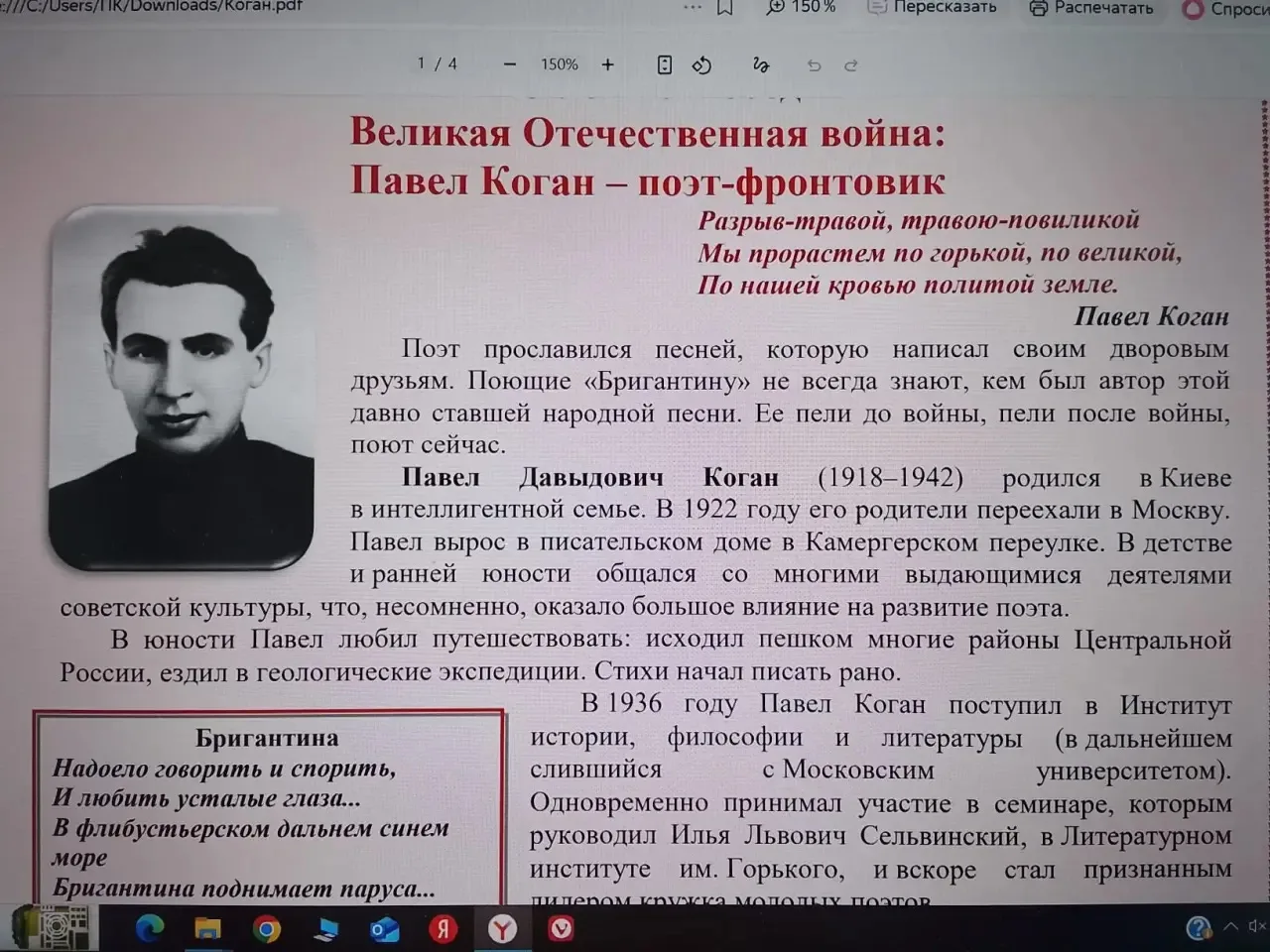Redo the last annotation
The image size is (1270, 952).
850,65
